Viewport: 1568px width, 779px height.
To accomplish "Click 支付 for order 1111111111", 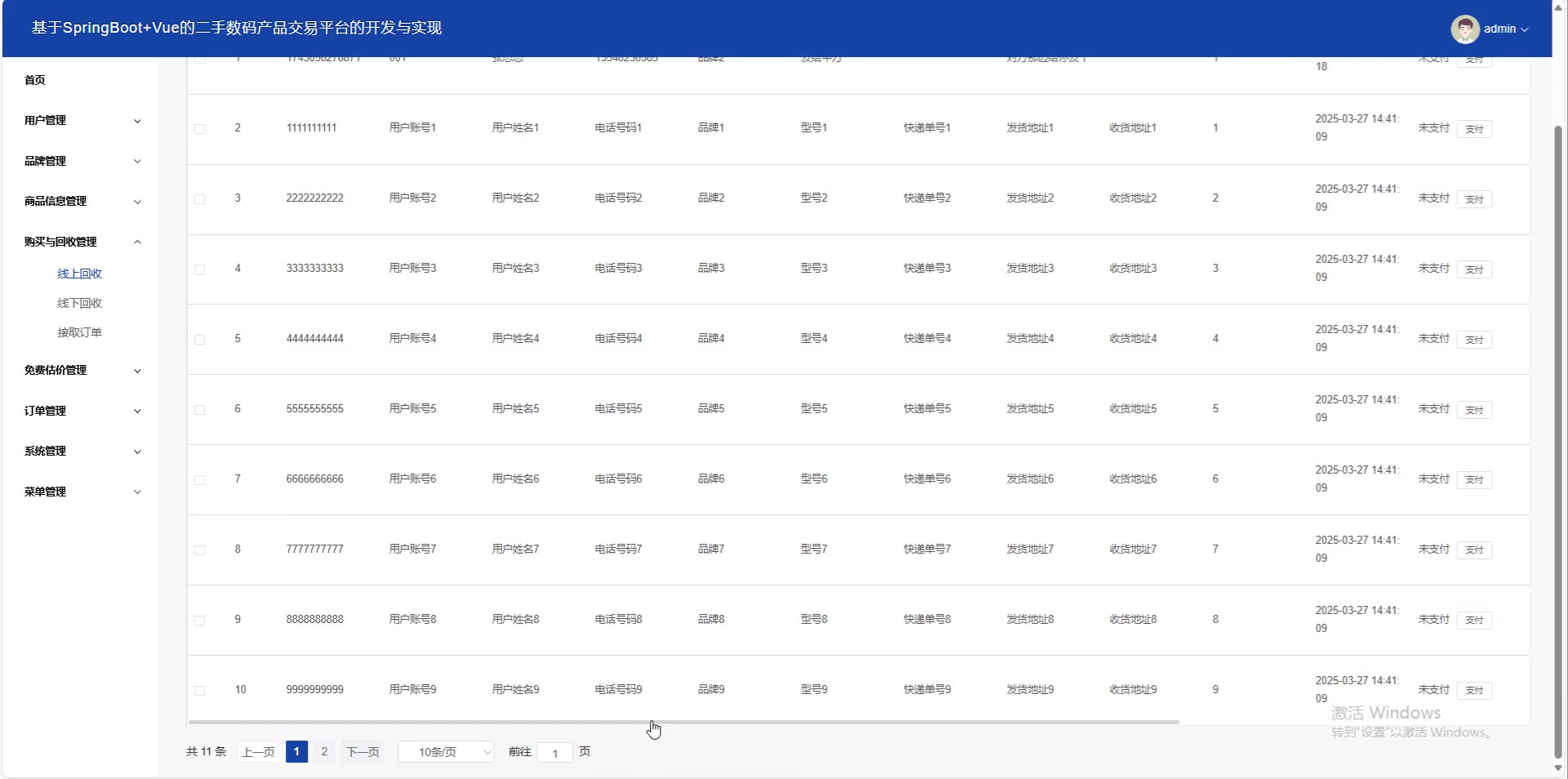I will tap(1474, 129).
